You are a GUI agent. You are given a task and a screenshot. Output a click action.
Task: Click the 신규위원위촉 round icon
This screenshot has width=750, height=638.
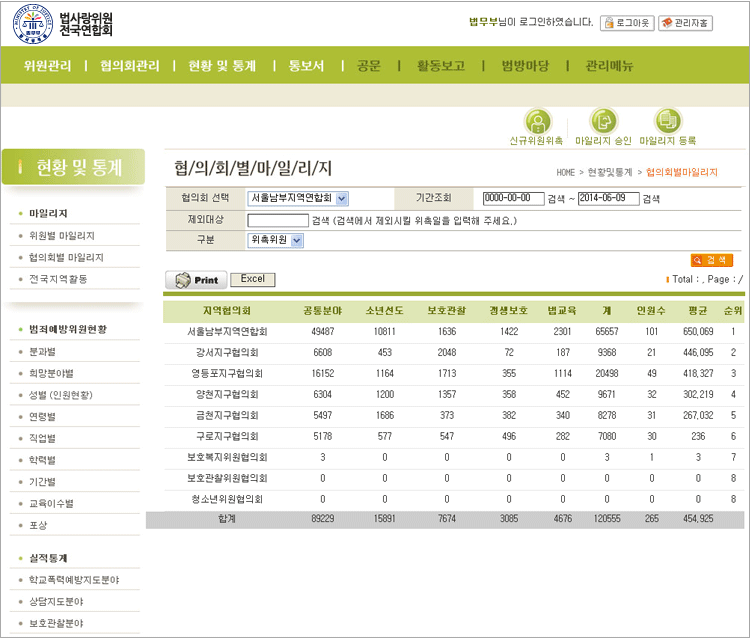tap(537, 122)
